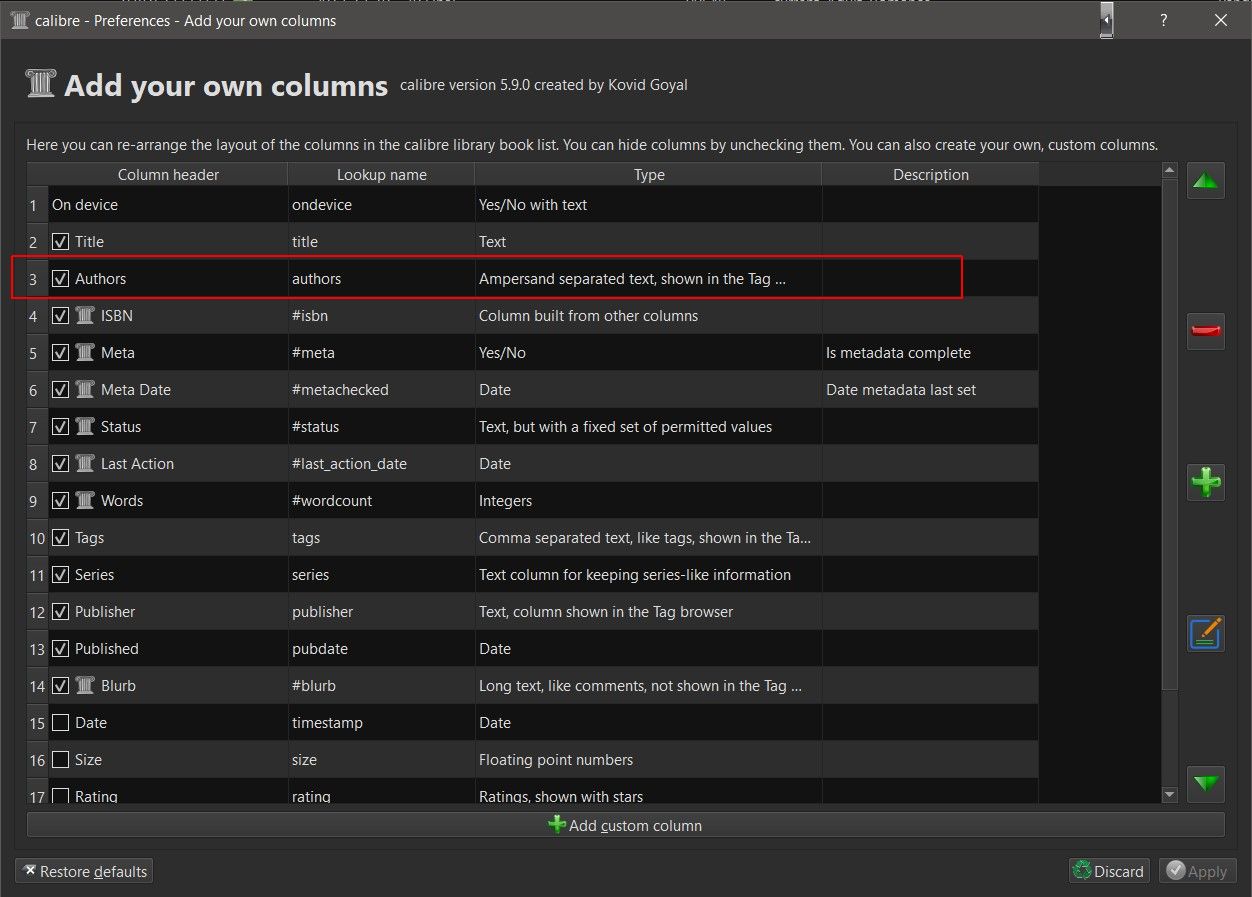This screenshot has width=1252, height=897.
Task: Click the red minus delete-column icon
Action: point(1206,331)
